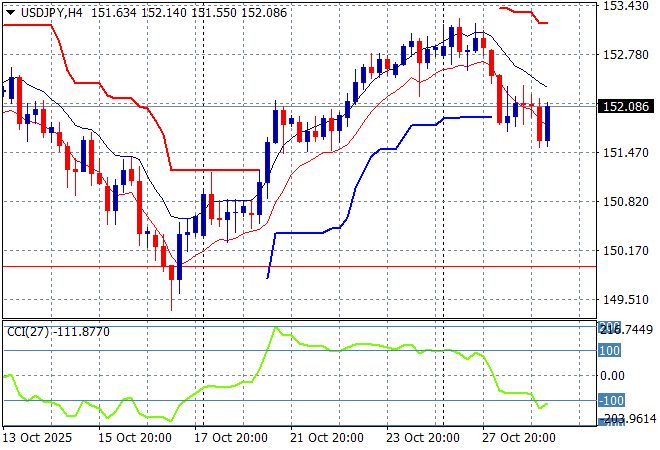Select the 150.170 price axis label
The width and height of the screenshot is (660, 450).
(626, 251)
